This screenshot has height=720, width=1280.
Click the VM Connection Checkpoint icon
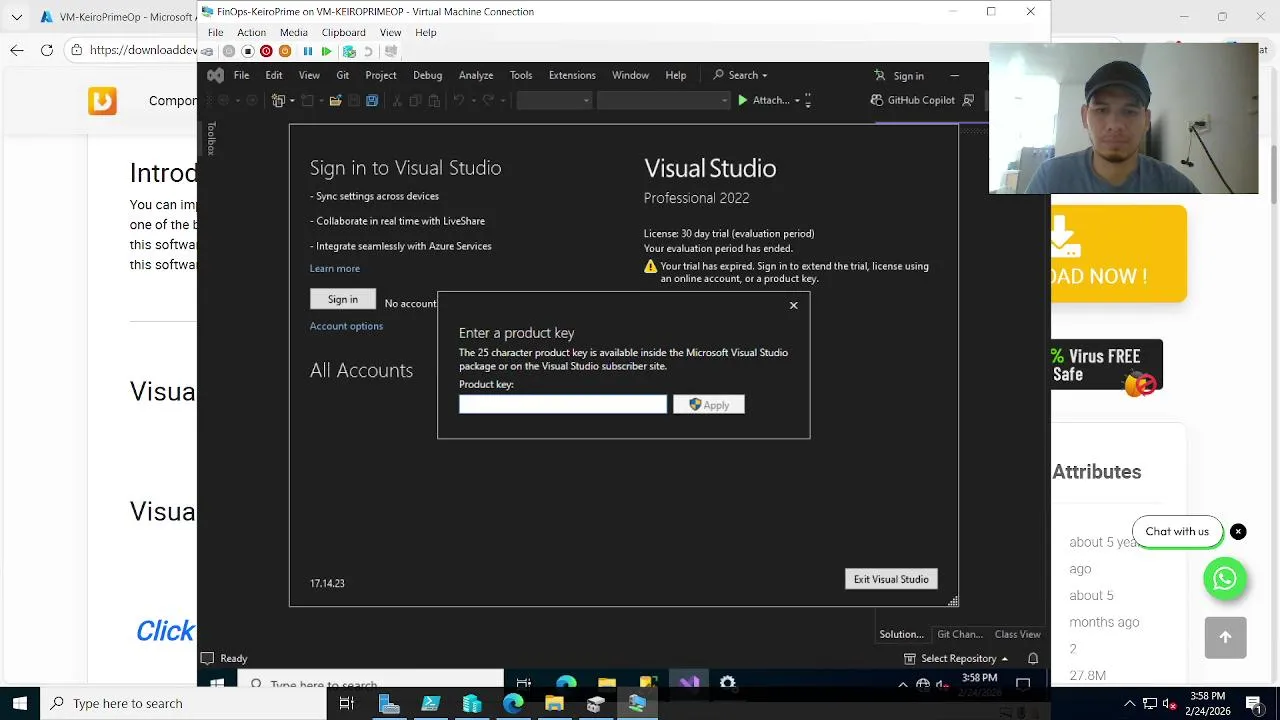pyautogui.click(x=349, y=51)
